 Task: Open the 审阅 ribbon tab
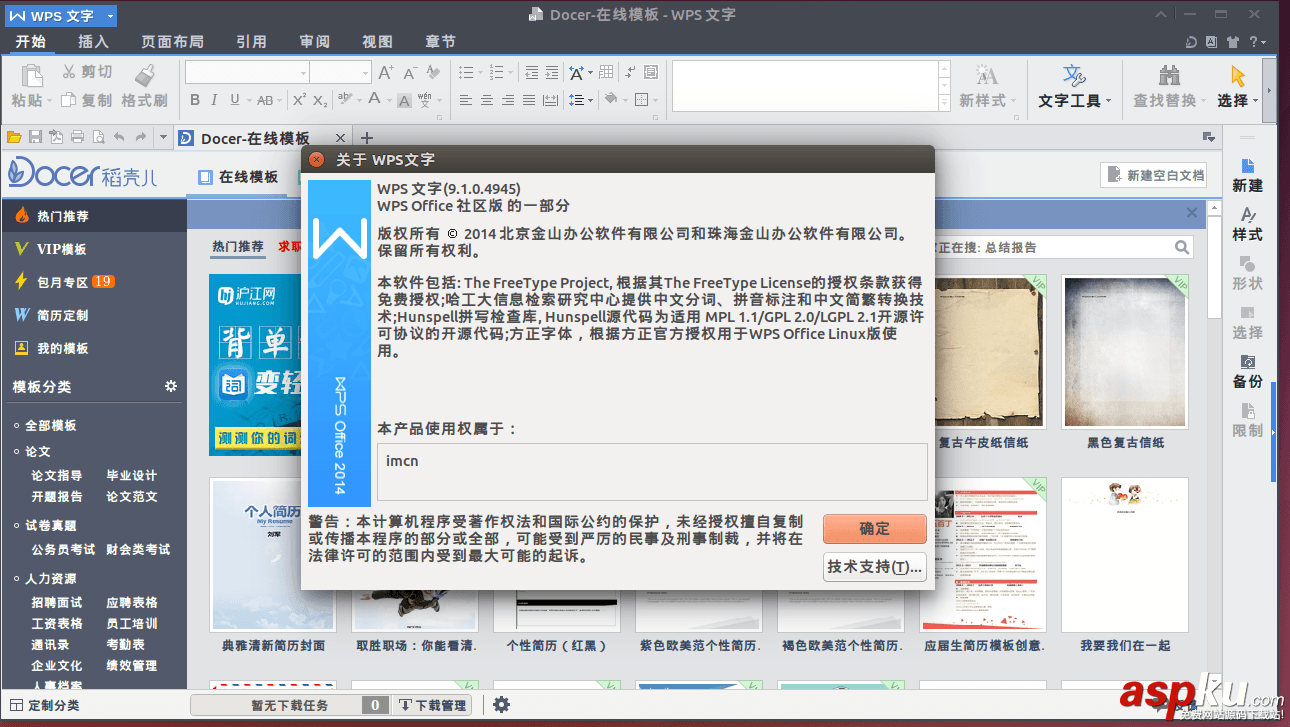coord(314,41)
